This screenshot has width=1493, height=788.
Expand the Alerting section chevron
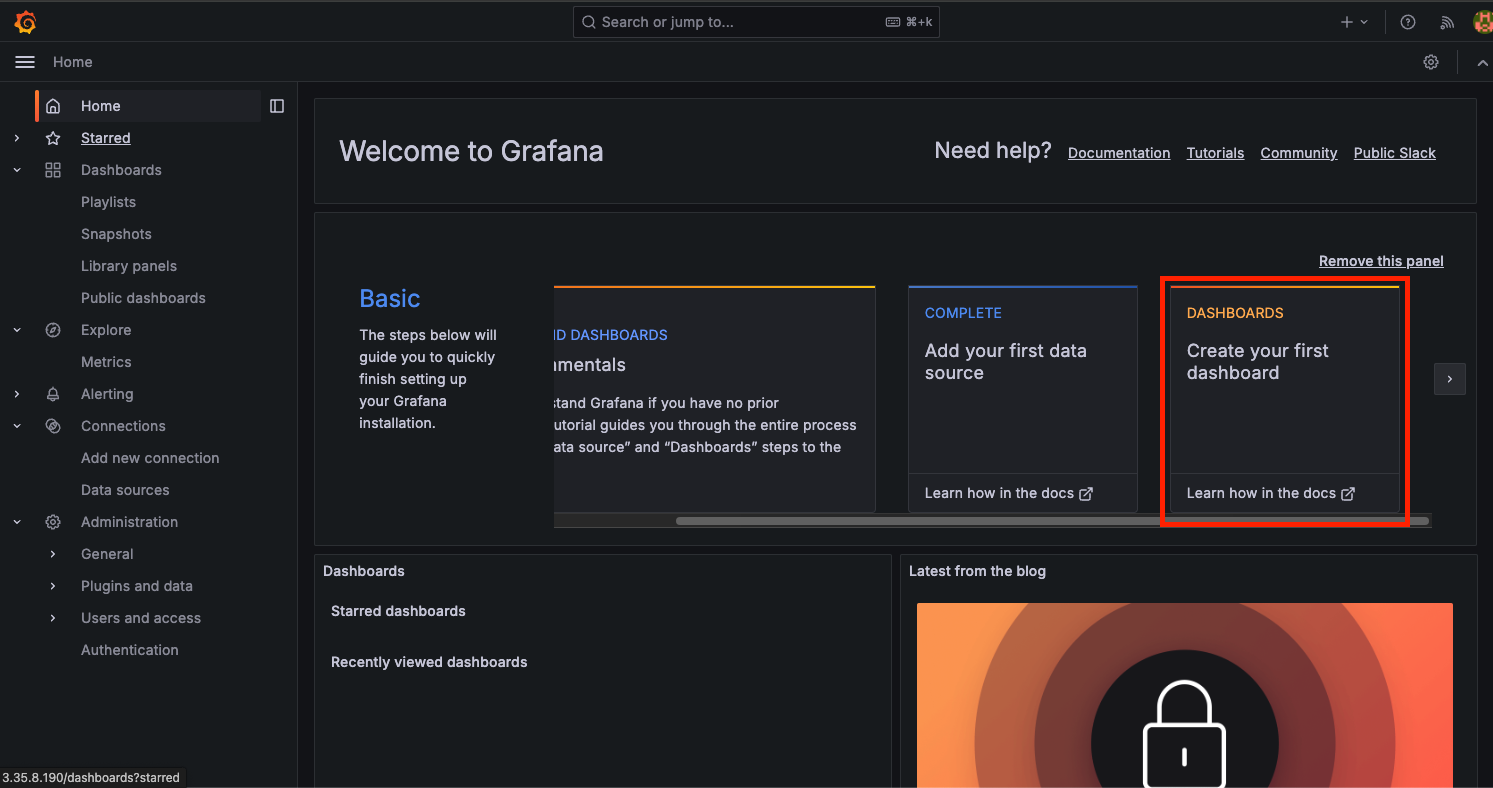coord(17,394)
